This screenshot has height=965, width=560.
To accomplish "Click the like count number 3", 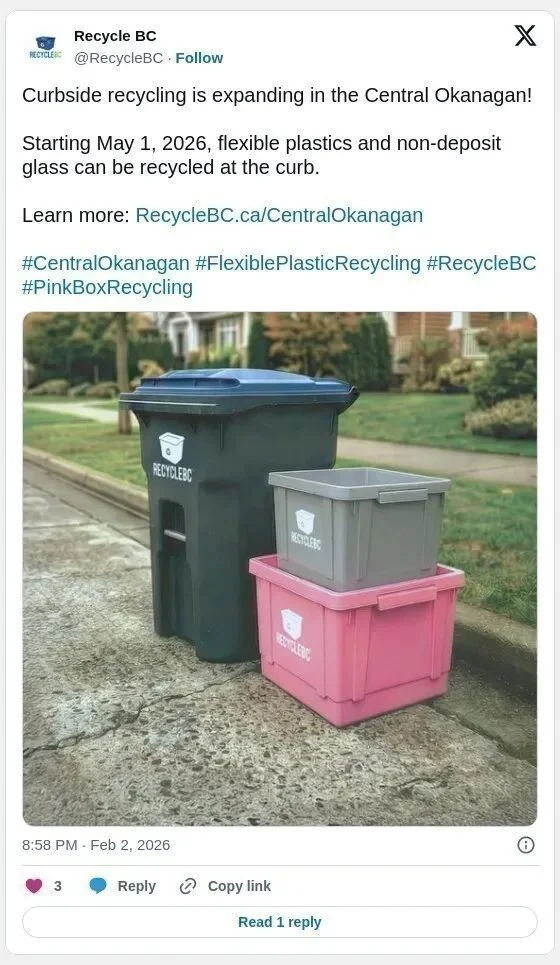I will click(x=58, y=886).
